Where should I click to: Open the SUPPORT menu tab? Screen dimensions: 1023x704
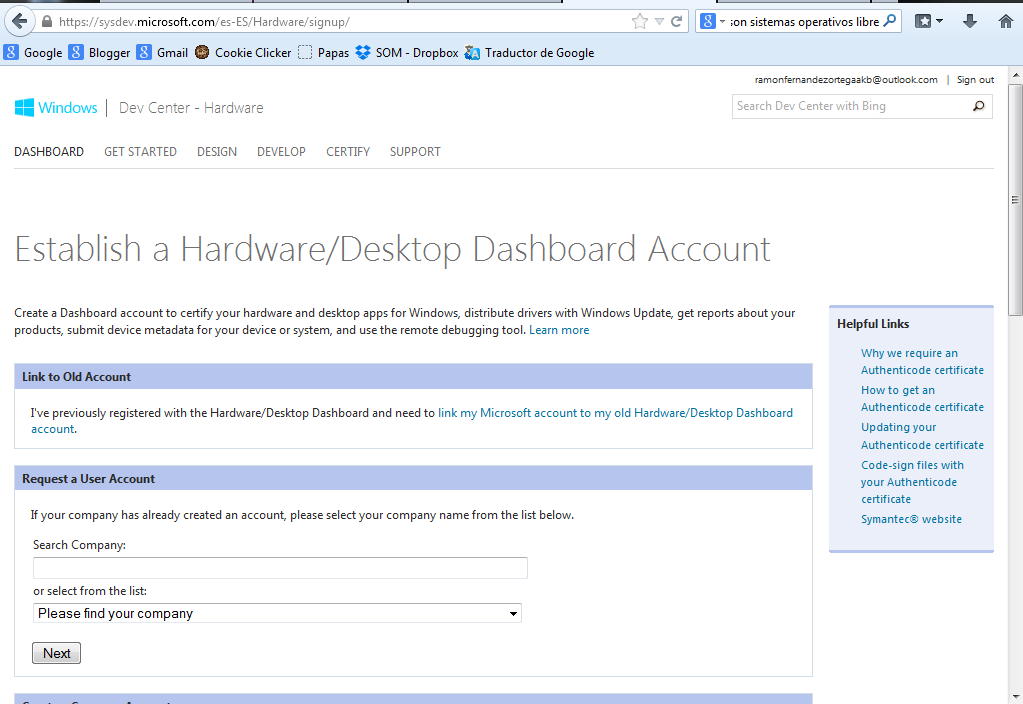click(415, 151)
